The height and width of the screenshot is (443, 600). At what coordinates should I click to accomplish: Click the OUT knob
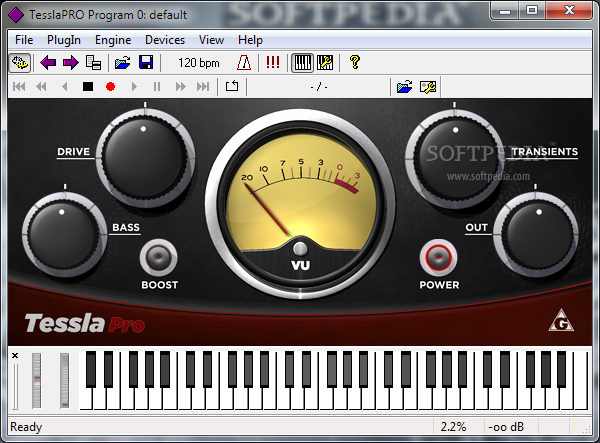(536, 234)
